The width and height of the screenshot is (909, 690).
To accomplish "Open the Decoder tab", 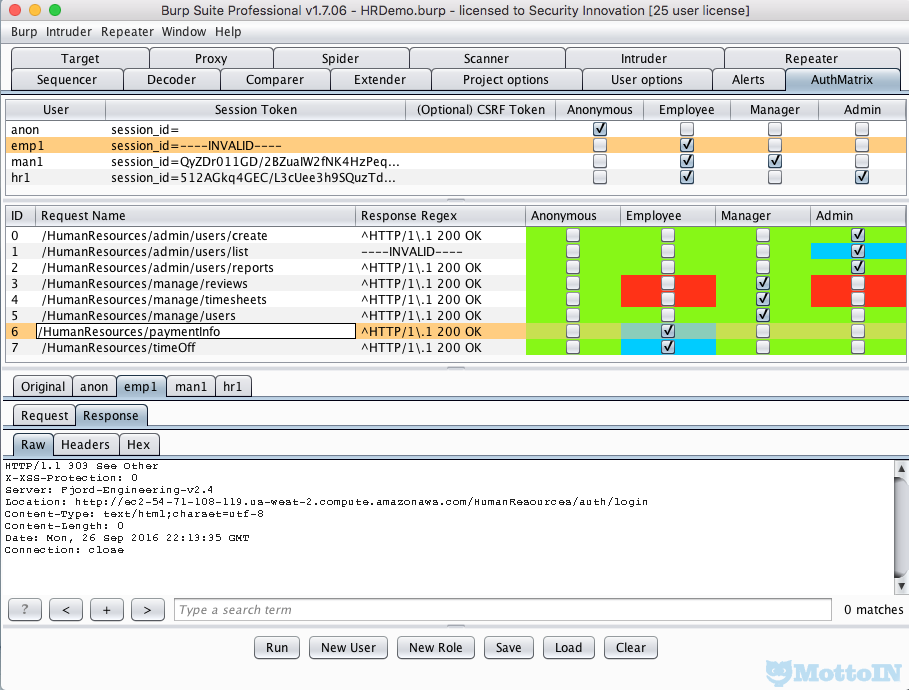I will (x=171, y=79).
